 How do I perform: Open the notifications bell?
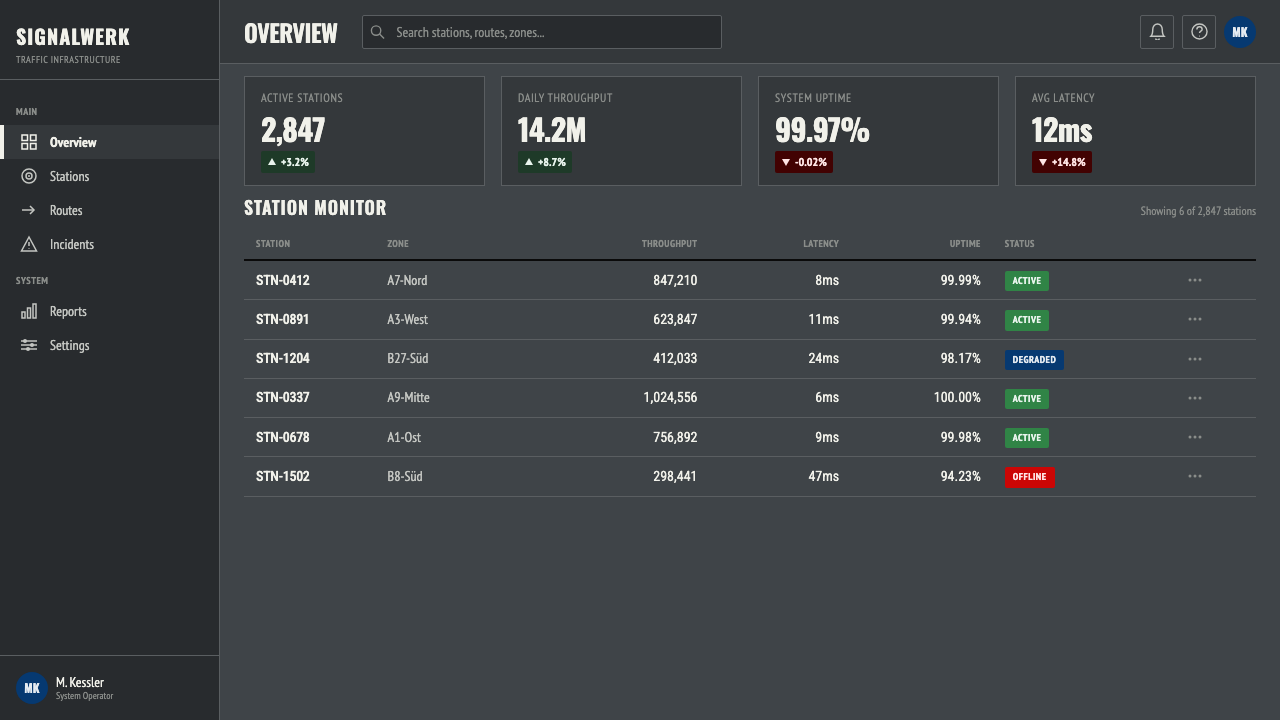(1157, 32)
